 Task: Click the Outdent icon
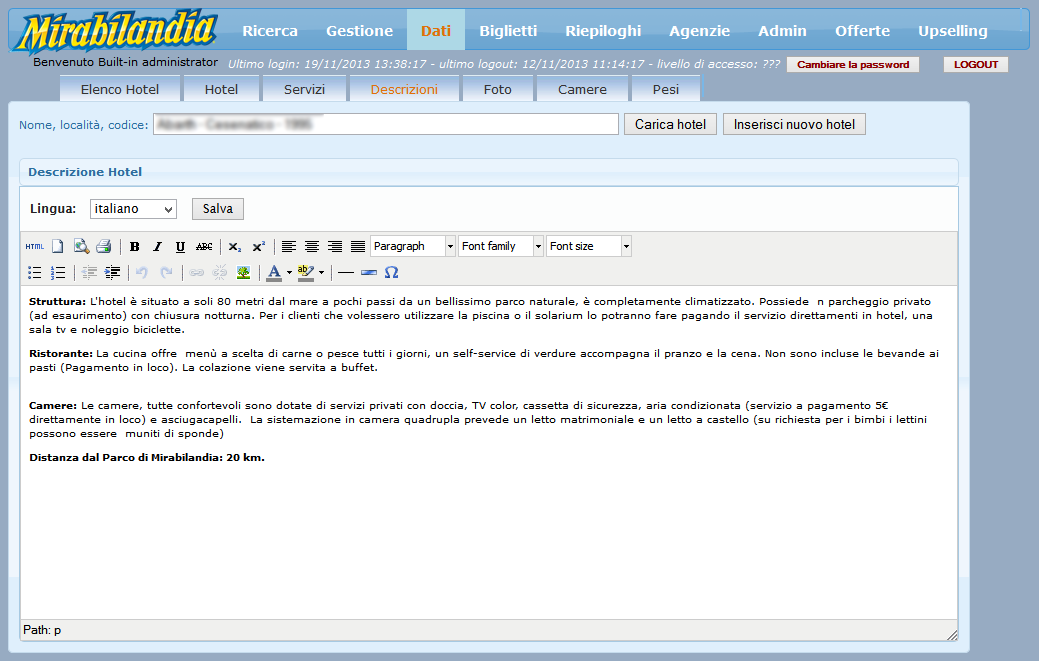pyautogui.click(x=89, y=272)
